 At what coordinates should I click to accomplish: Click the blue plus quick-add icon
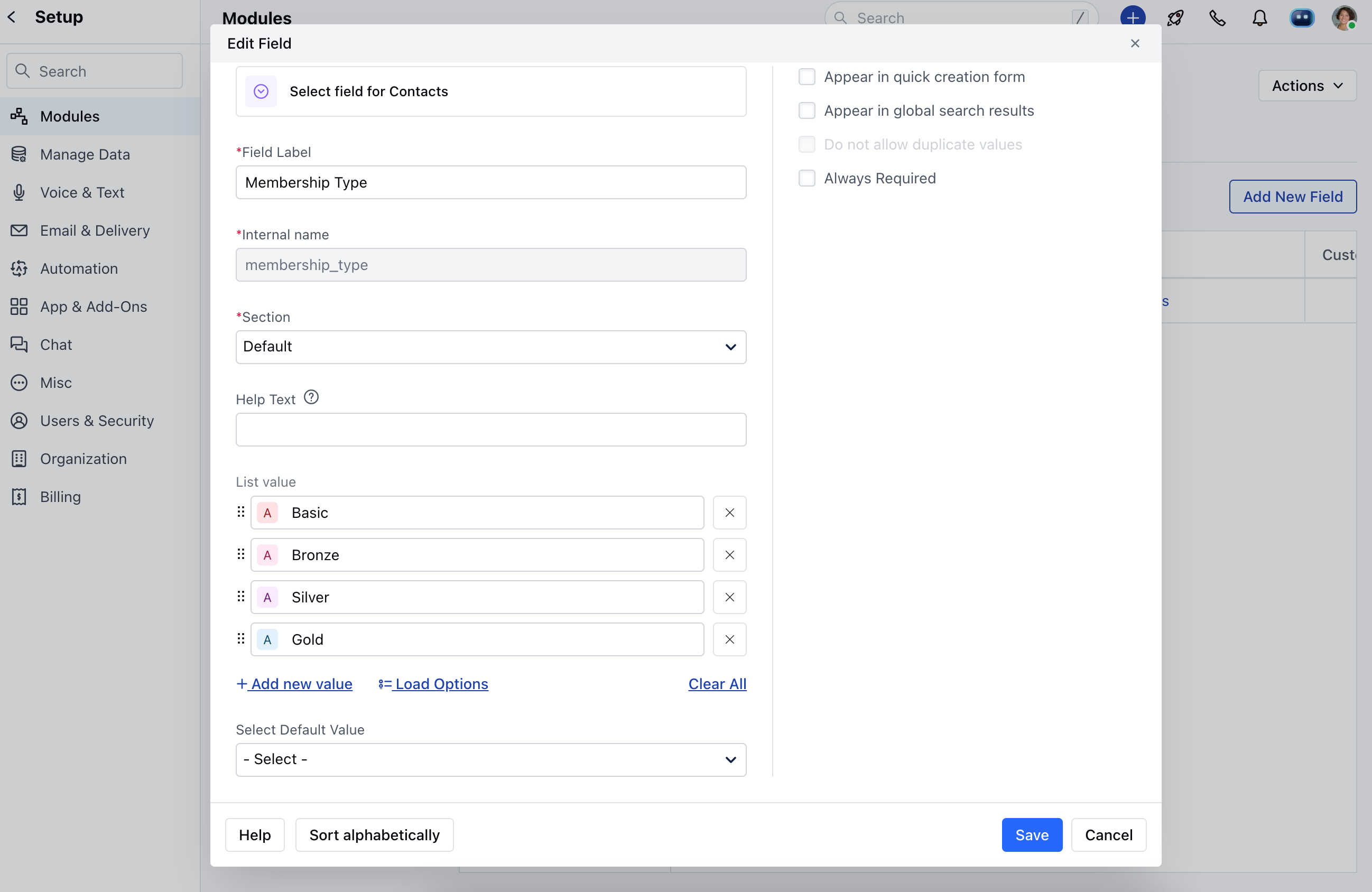(1132, 17)
